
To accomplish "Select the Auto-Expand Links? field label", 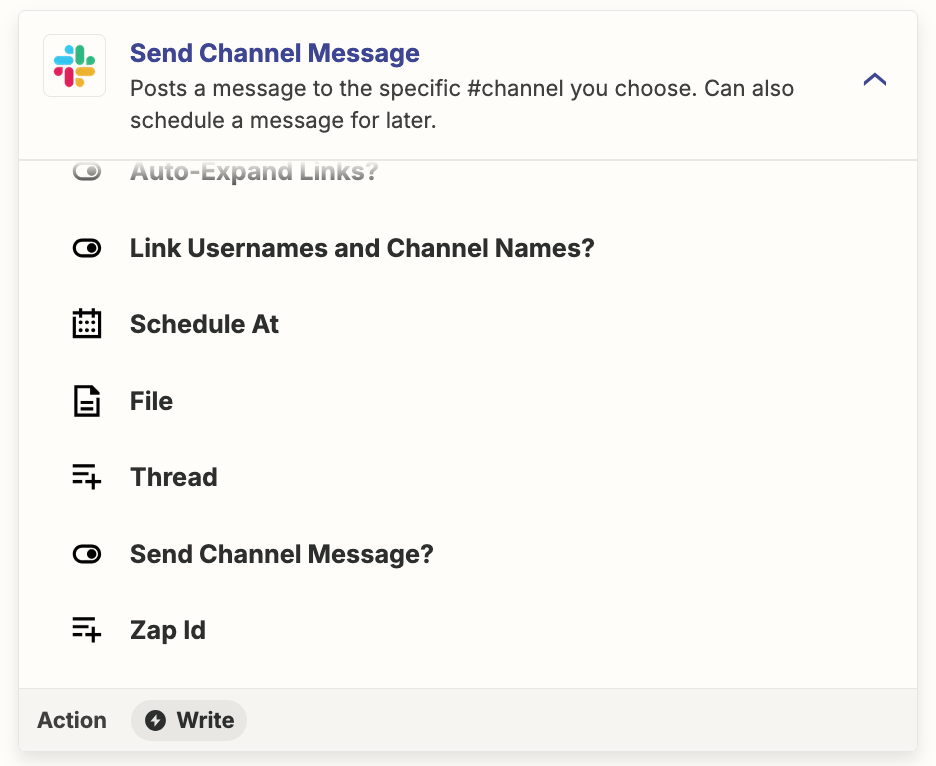I will click(x=254, y=172).
